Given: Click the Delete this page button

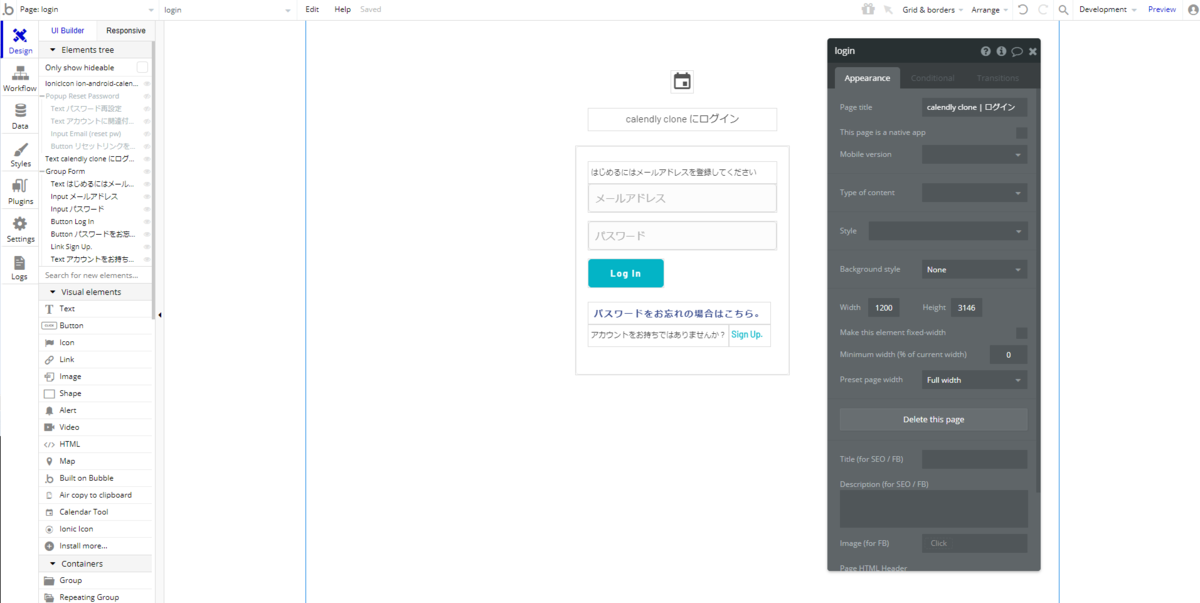Looking at the screenshot, I should coord(933,419).
